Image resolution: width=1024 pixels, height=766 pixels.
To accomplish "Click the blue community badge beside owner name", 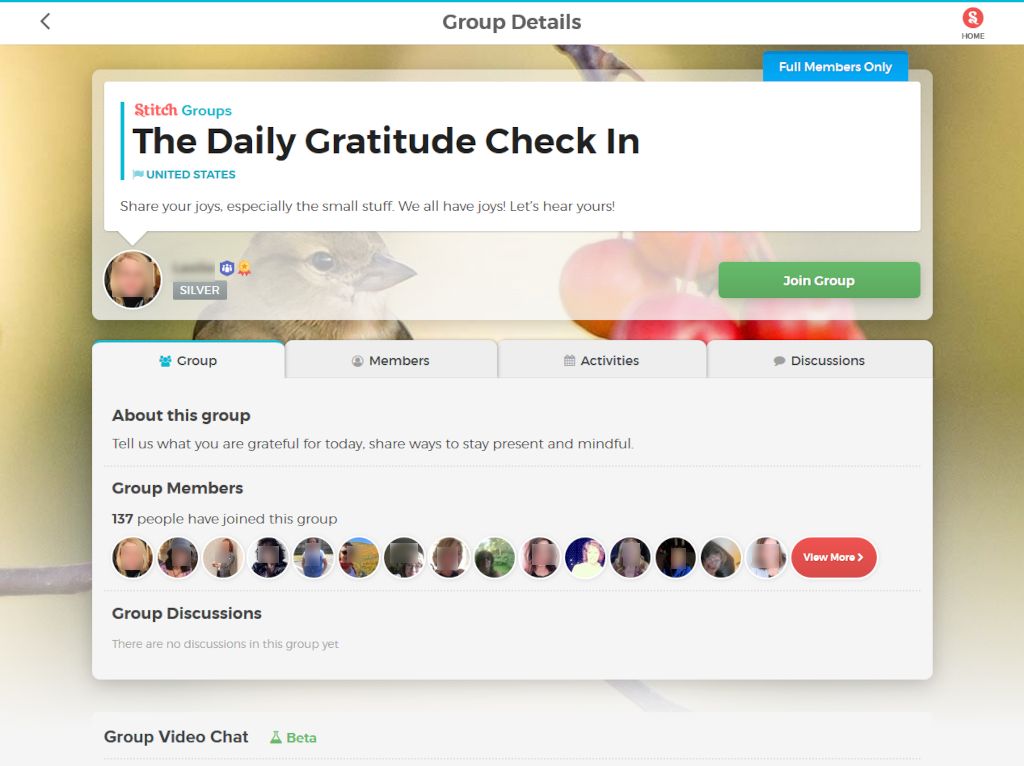I will click(227, 268).
